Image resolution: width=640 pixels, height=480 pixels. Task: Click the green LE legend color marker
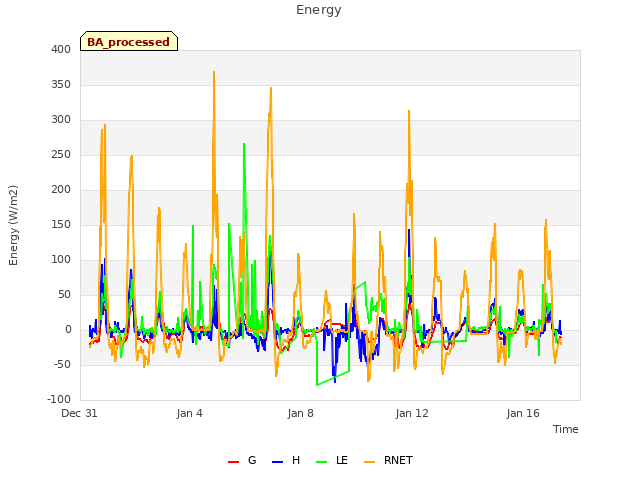coord(322,462)
